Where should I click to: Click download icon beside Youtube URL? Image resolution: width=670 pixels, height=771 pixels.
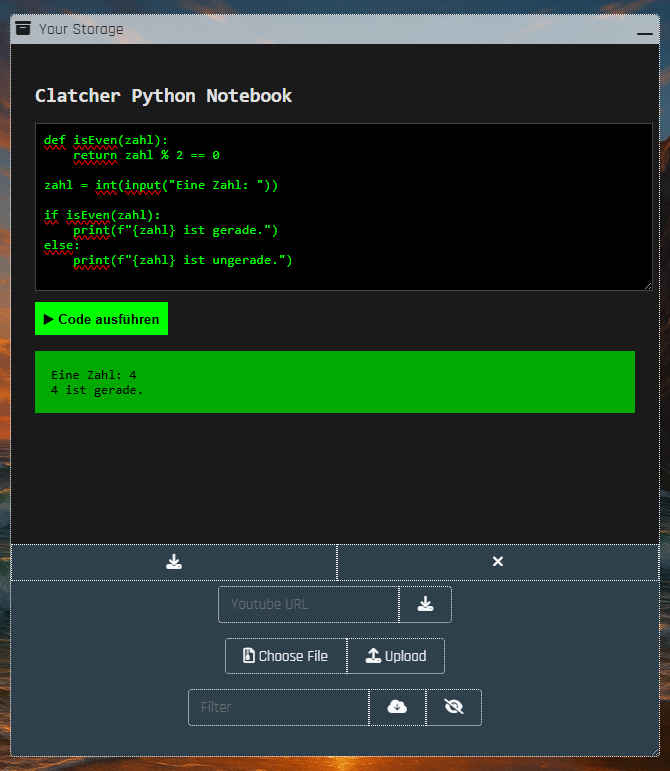pos(425,604)
